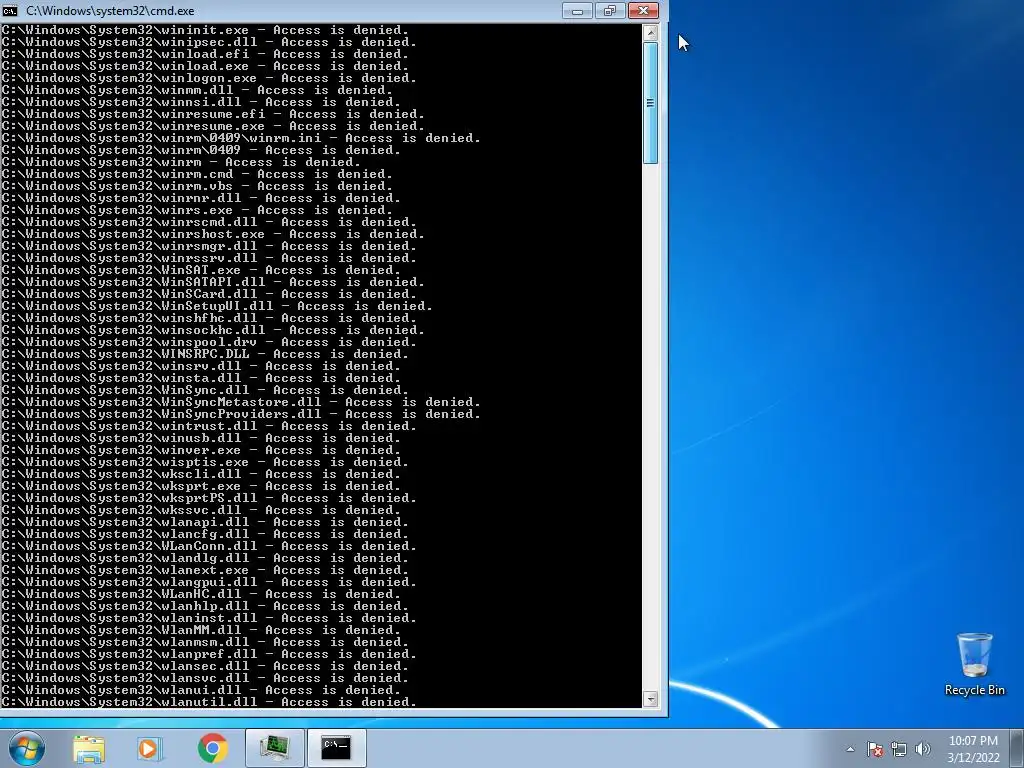Image resolution: width=1024 pixels, height=768 pixels.
Task: Open Google Chrome from the taskbar
Action: [x=213, y=748]
